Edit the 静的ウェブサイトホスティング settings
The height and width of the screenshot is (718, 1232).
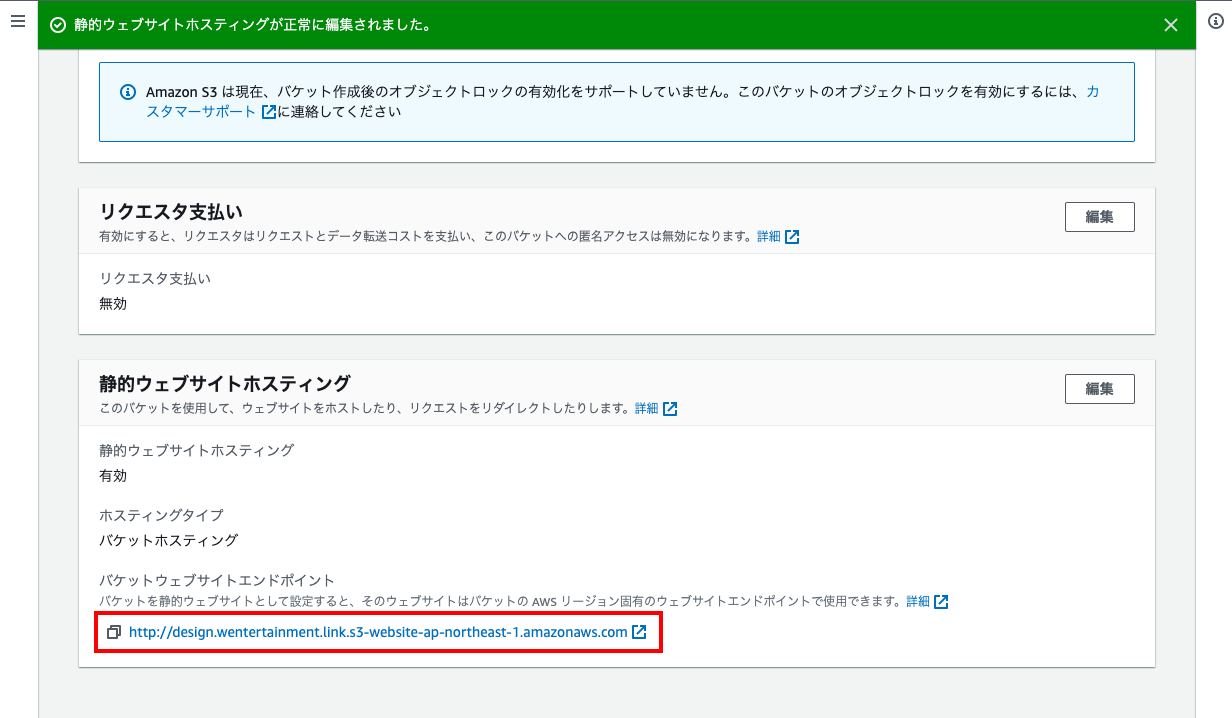pyautogui.click(x=1099, y=388)
